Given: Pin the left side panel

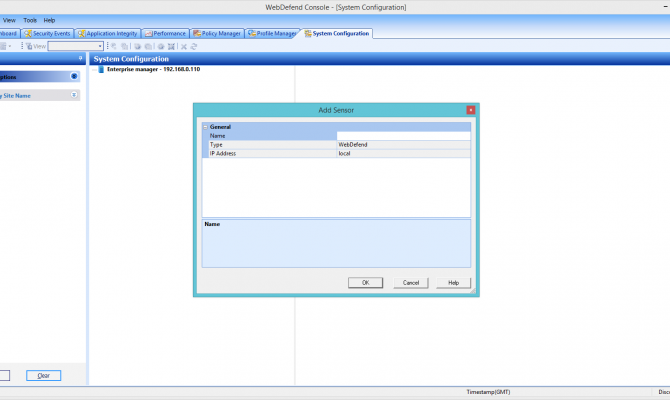Looking at the screenshot, I should click(x=80, y=58).
